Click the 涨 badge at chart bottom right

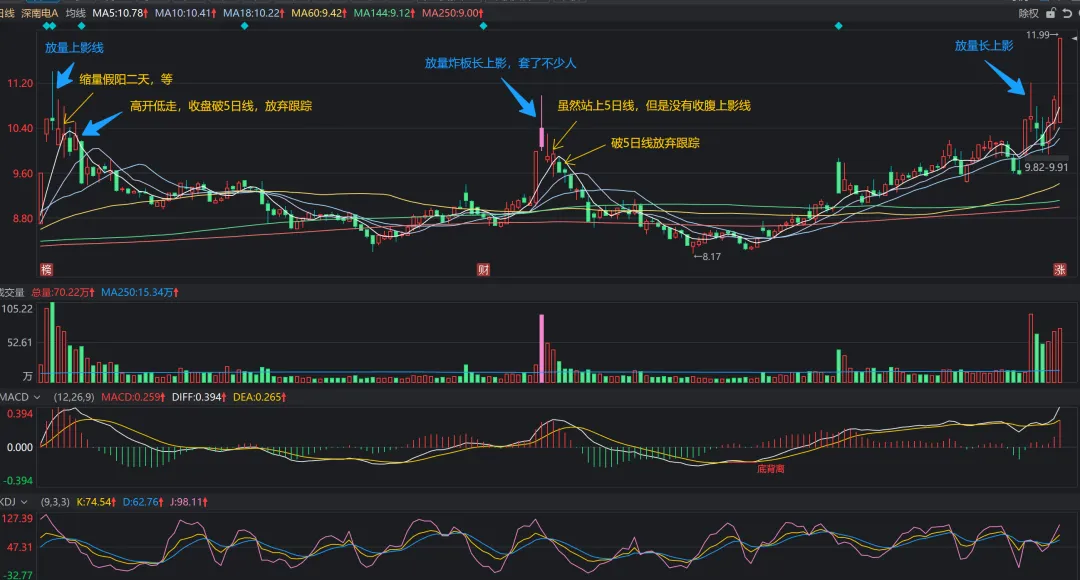(x=1059, y=269)
